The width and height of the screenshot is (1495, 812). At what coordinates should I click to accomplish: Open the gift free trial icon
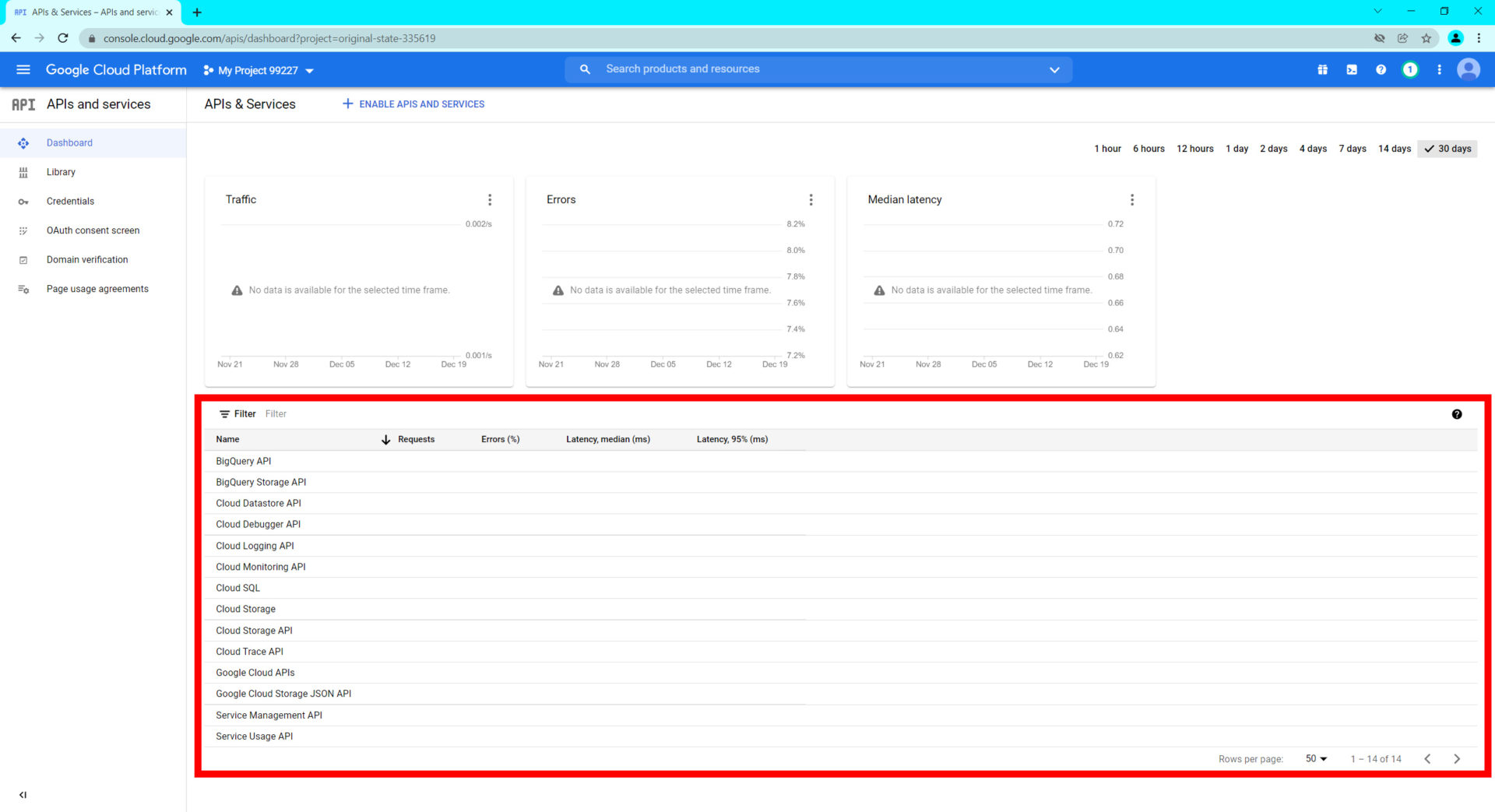click(x=1322, y=69)
